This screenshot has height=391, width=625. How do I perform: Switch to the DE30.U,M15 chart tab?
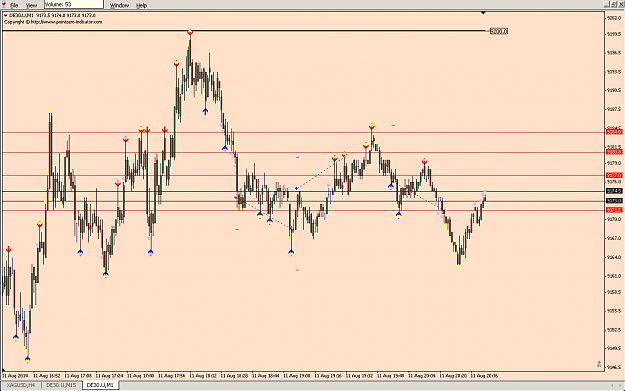click(61, 385)
